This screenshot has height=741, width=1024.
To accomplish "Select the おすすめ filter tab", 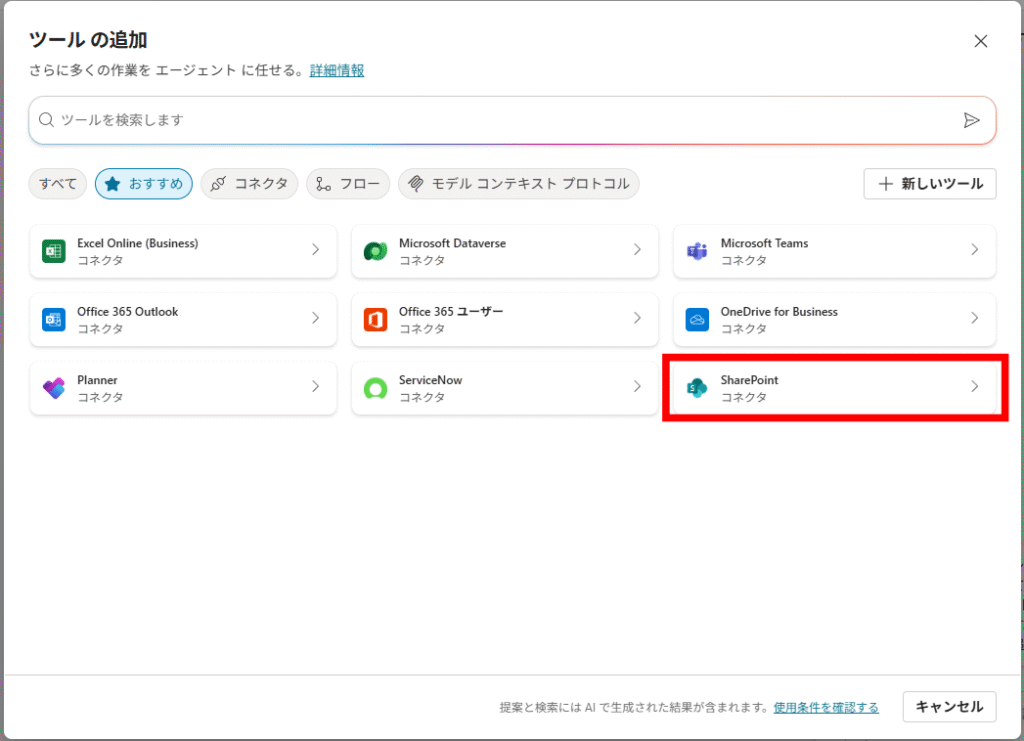I will pos(144,183).
